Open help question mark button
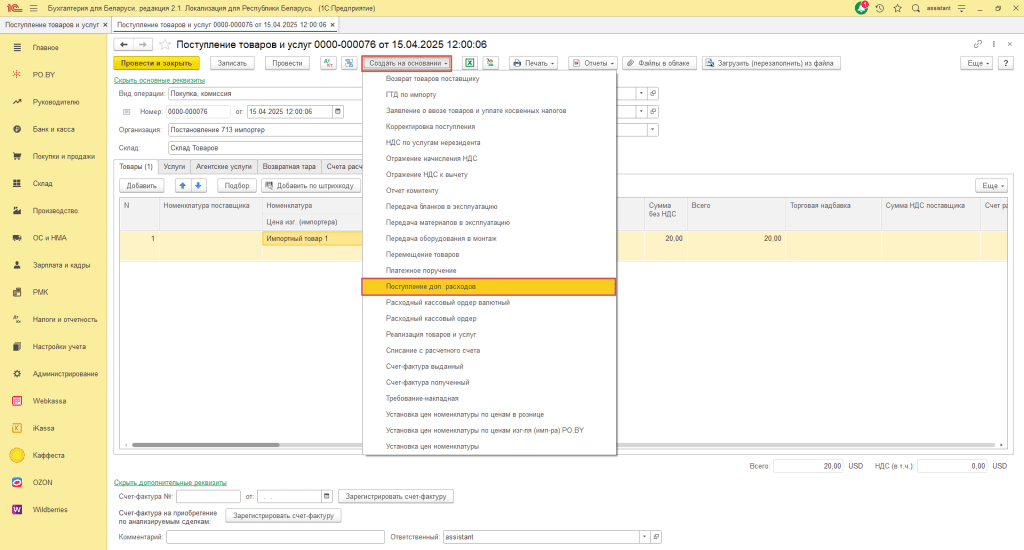The height and width of the screenshot is (550, 1024). (x=1006, y=63)
